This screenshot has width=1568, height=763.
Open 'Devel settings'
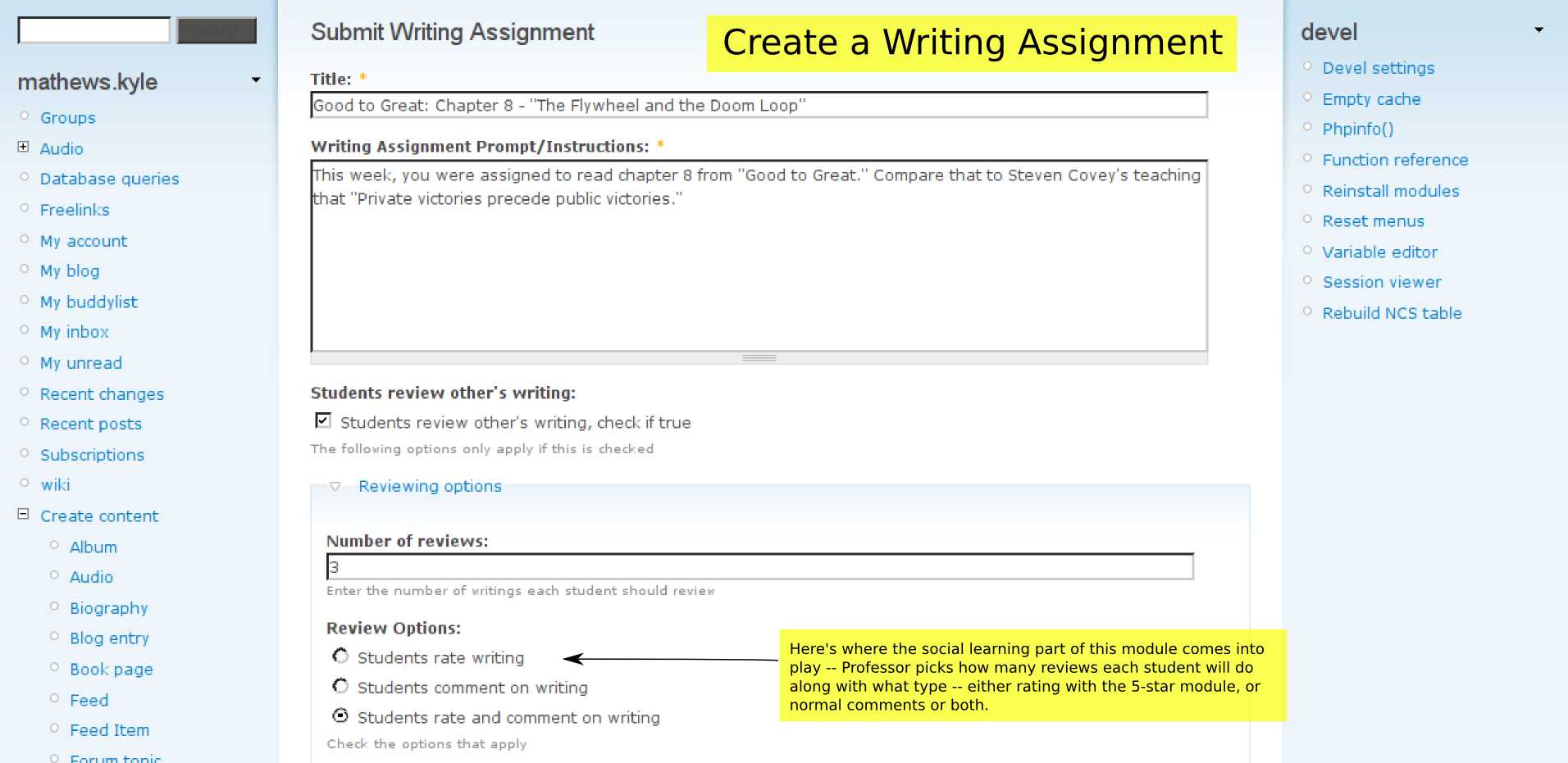tap(1378, 68)
